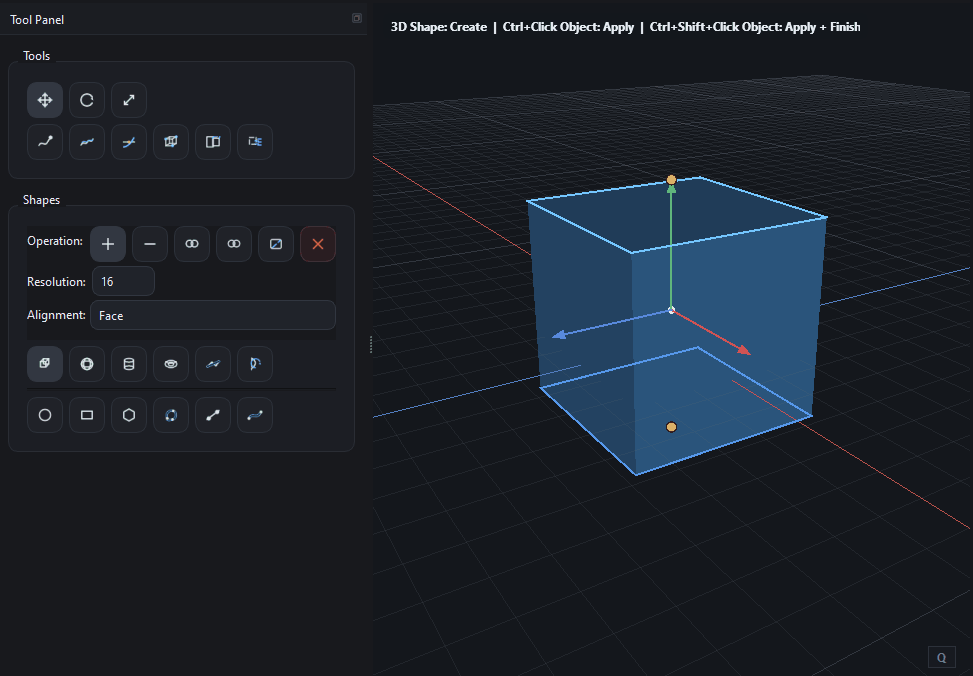Click inside the Resolution input field
The width and height of the screenshot is (973, 676).
tap(122, 281)
